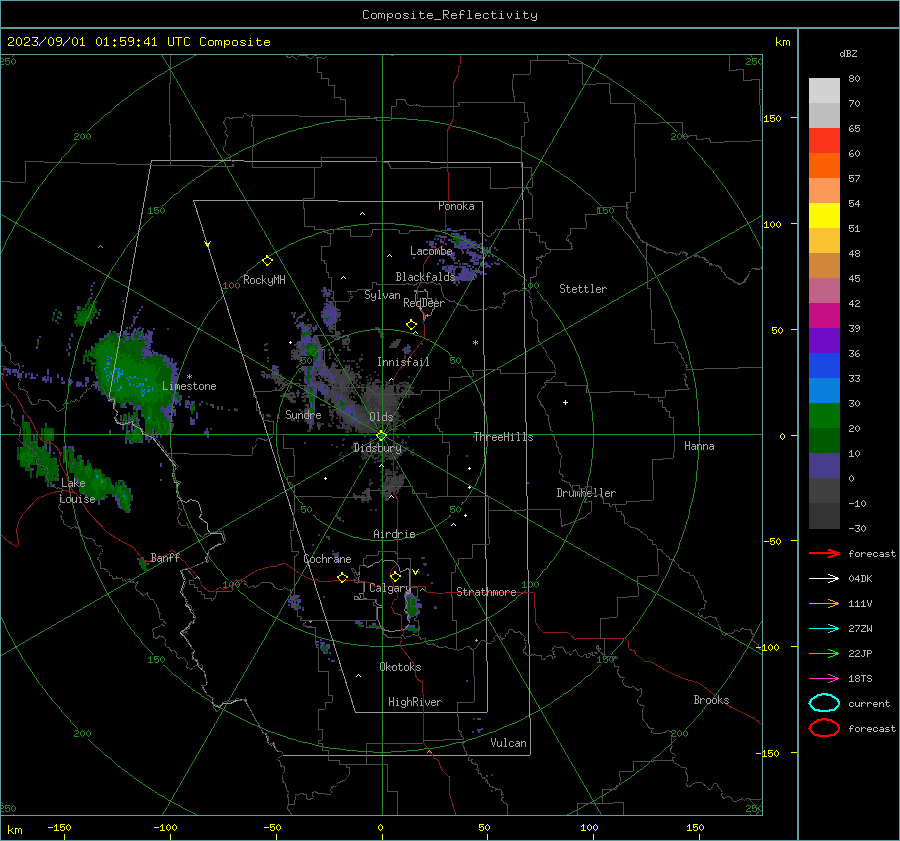Viewport: 900px width, 841px height.
Task: Click the Vulcan city label
Action: (509, 743)
